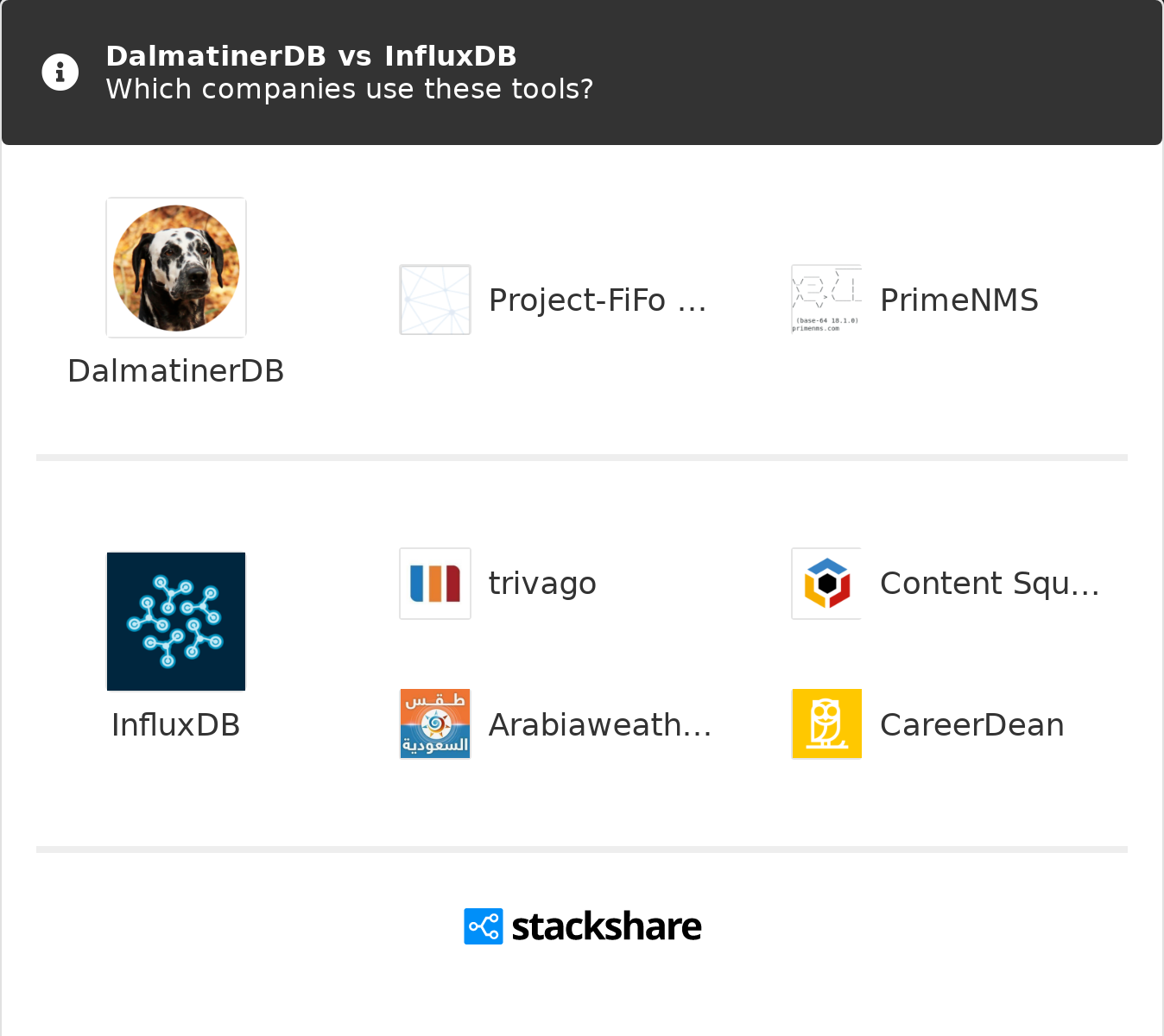
Task: Click the stackshare wordmark text
Action: 606,926
